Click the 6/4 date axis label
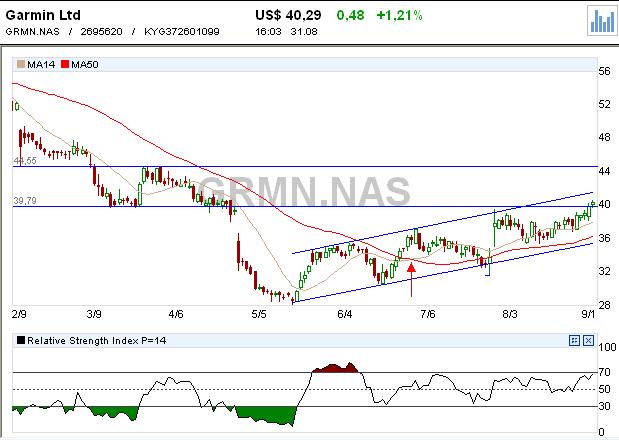 click(x=345, y=314)
